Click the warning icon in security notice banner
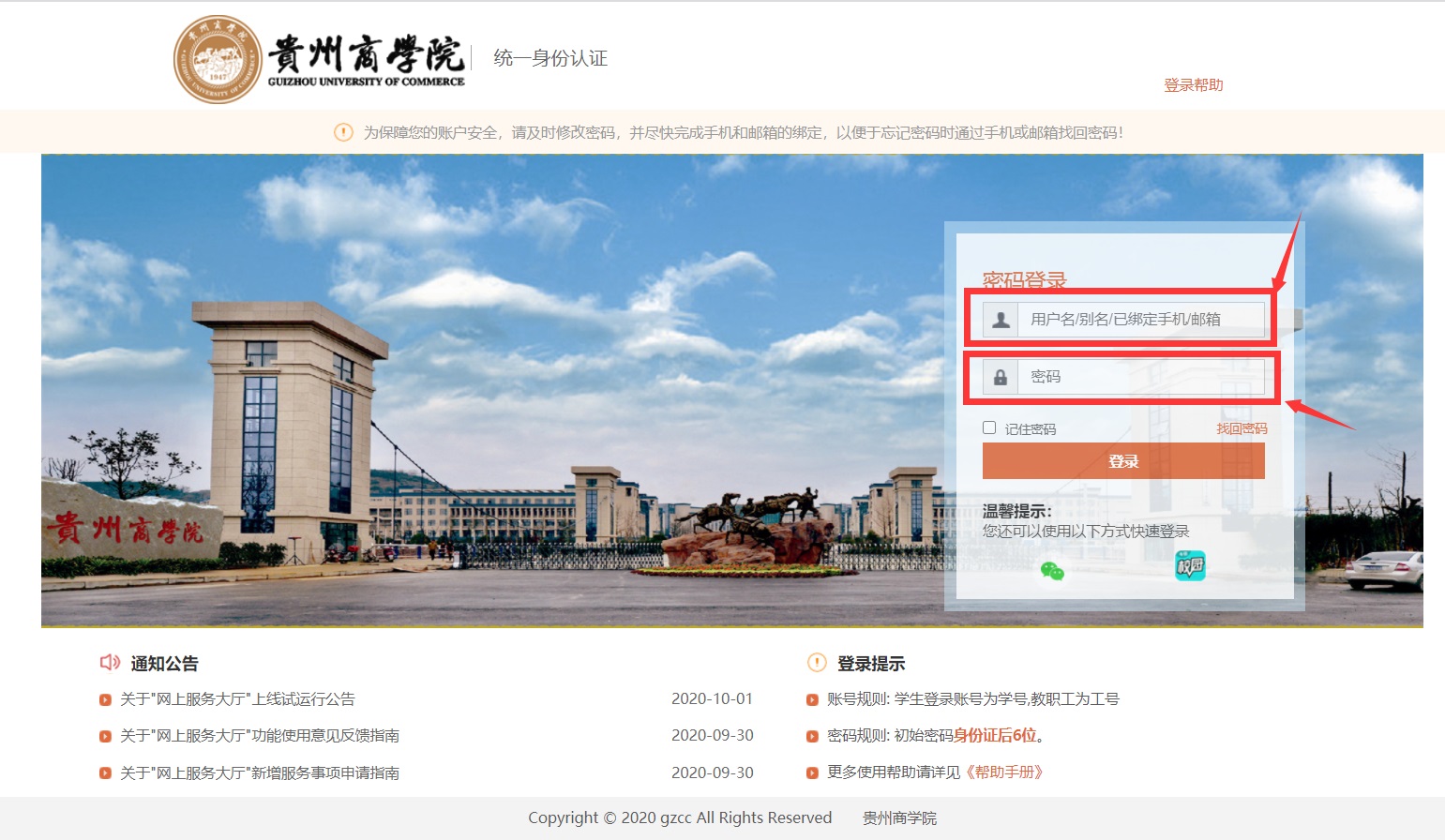This screenshot has width=1445, height=840. [343, 132]
